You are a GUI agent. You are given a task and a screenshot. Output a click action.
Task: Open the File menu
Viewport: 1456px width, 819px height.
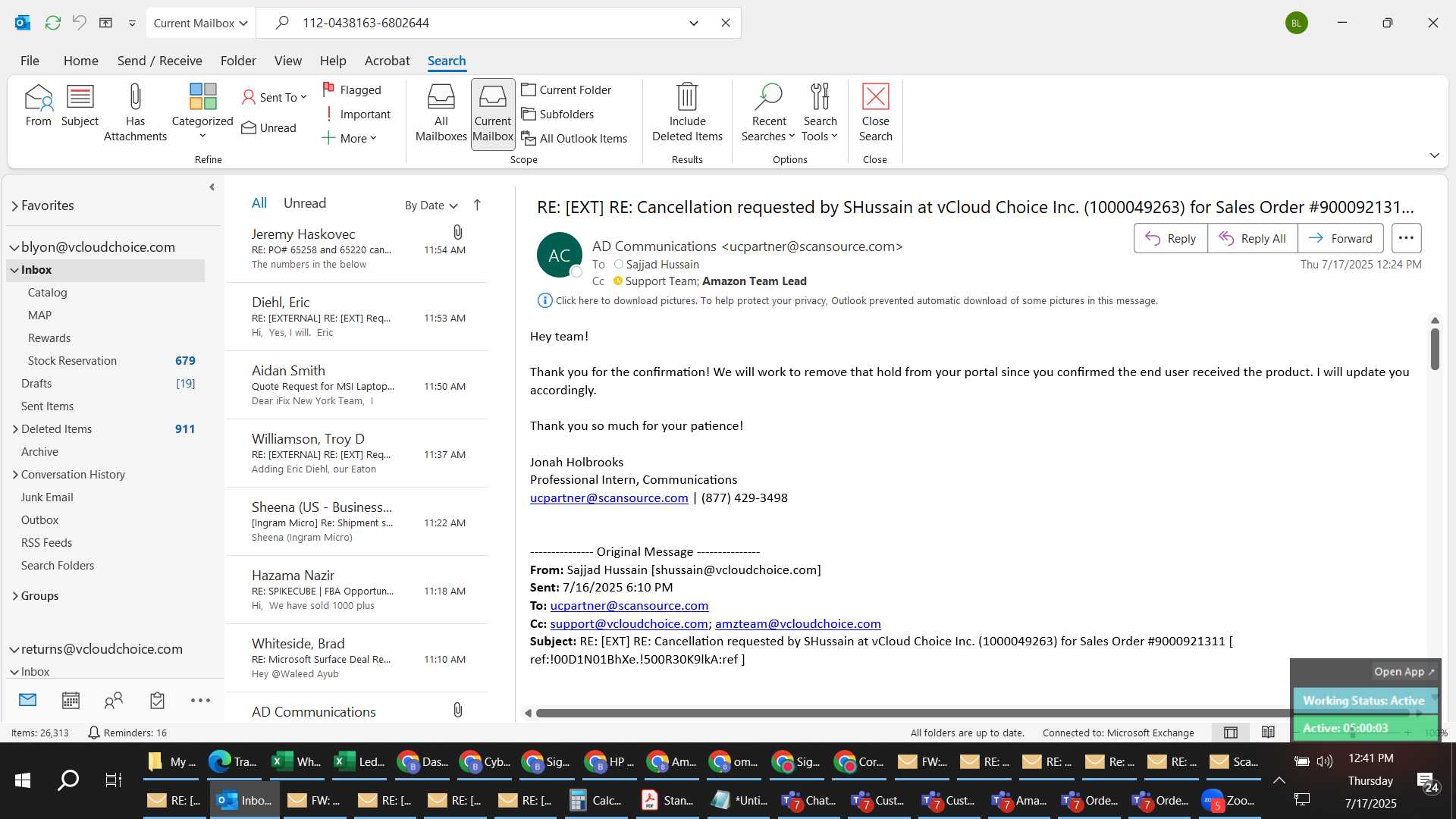(30, 61)
